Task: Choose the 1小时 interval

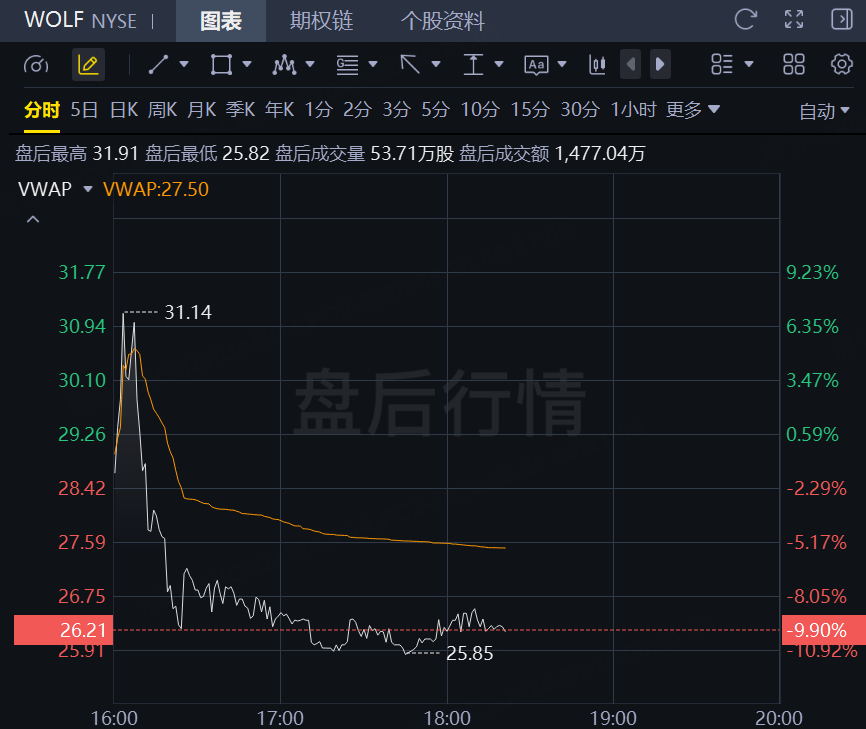Action: 633,109
